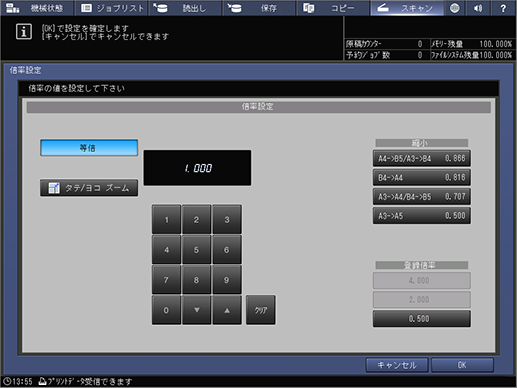Choose registered ratio 4.000

tap(422, 280)
